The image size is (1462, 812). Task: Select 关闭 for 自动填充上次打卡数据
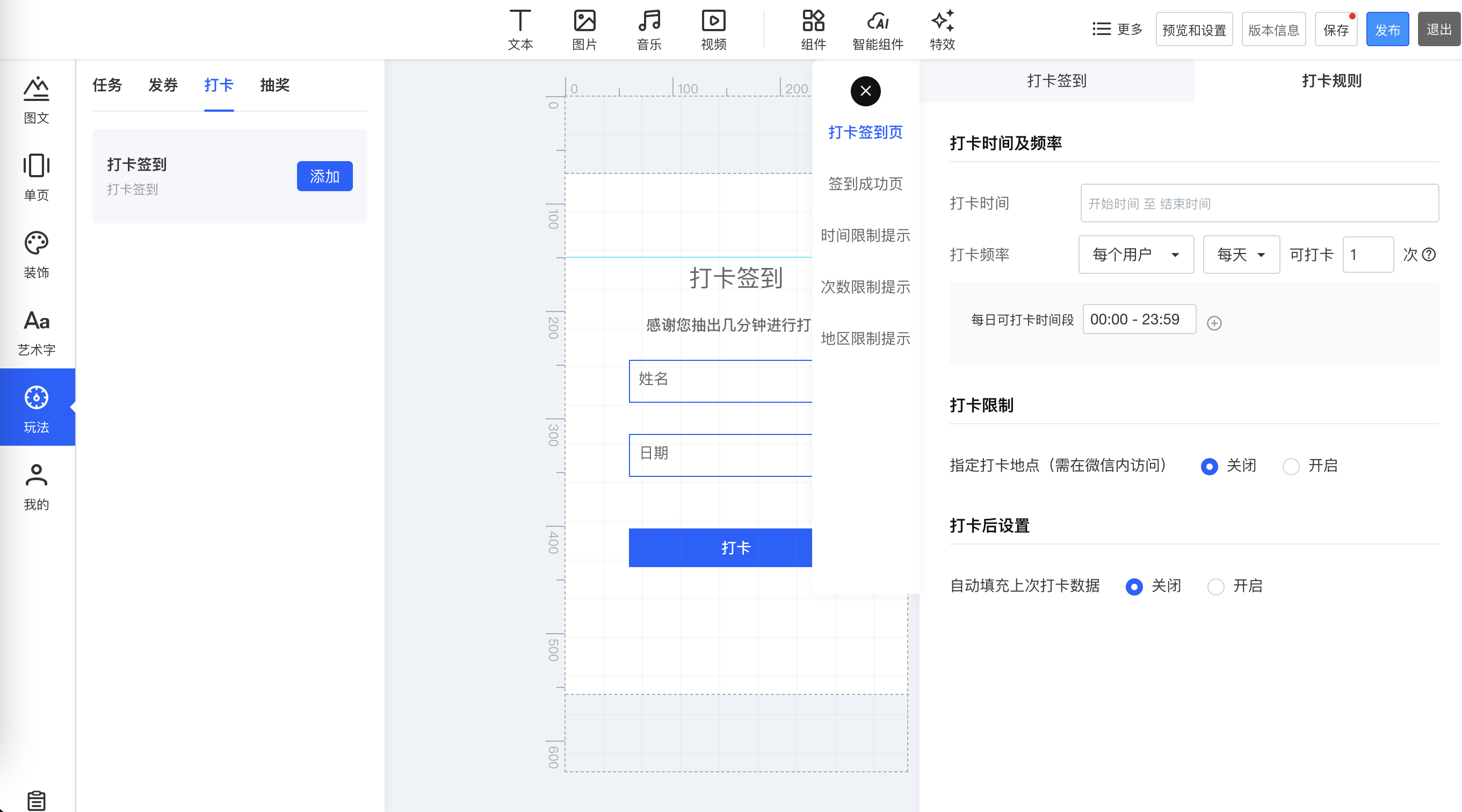[1134, 586]
